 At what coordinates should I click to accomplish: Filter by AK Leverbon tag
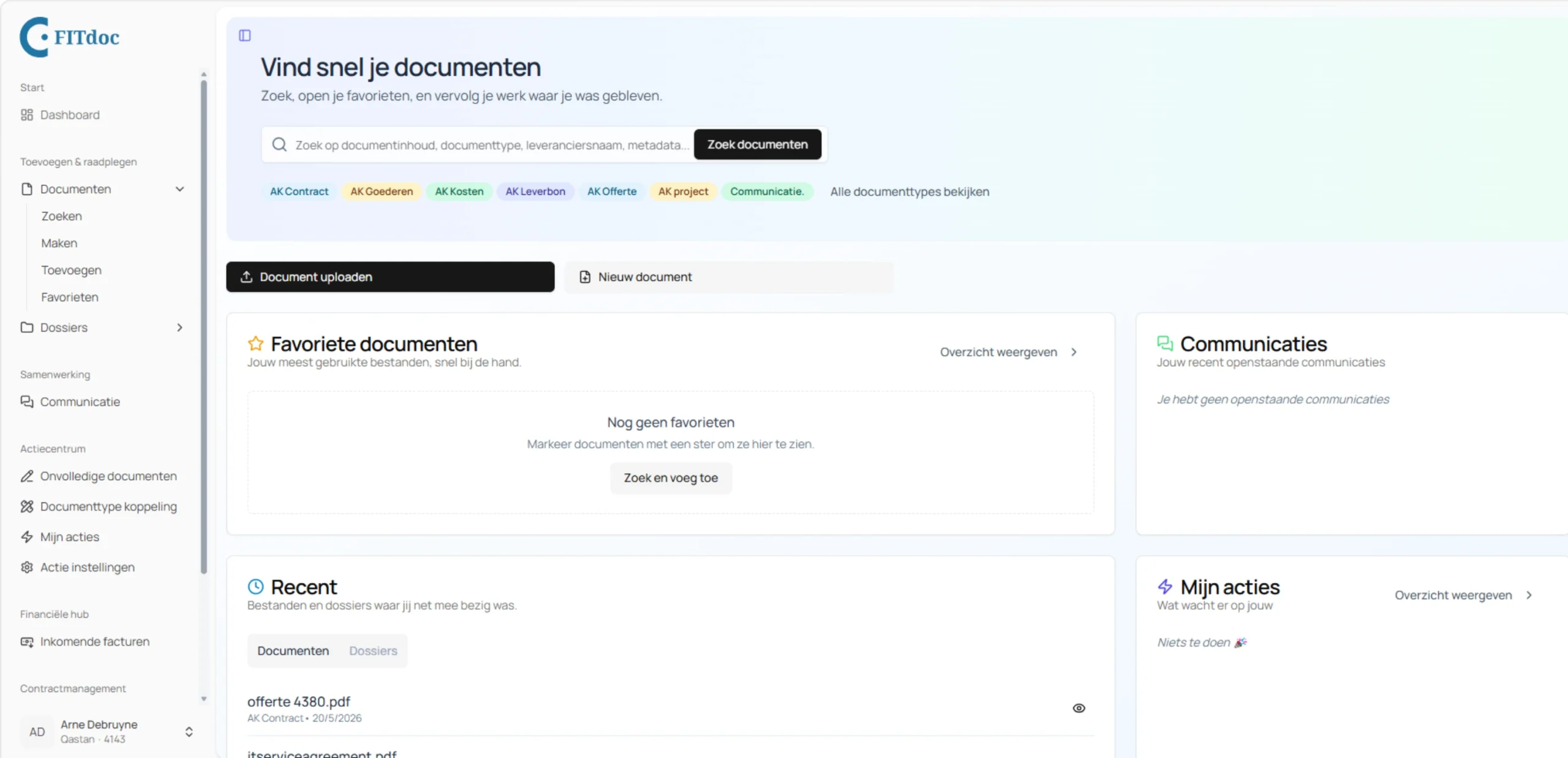click(535, 192)
